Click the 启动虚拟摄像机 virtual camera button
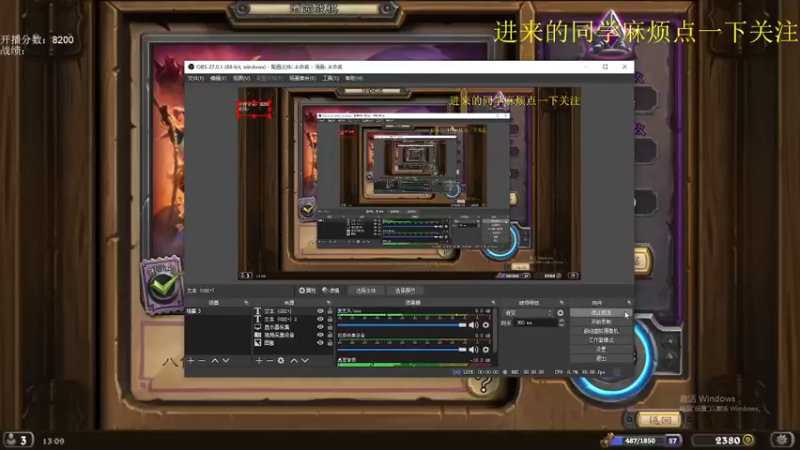800x450 pixels. [601, 331]
